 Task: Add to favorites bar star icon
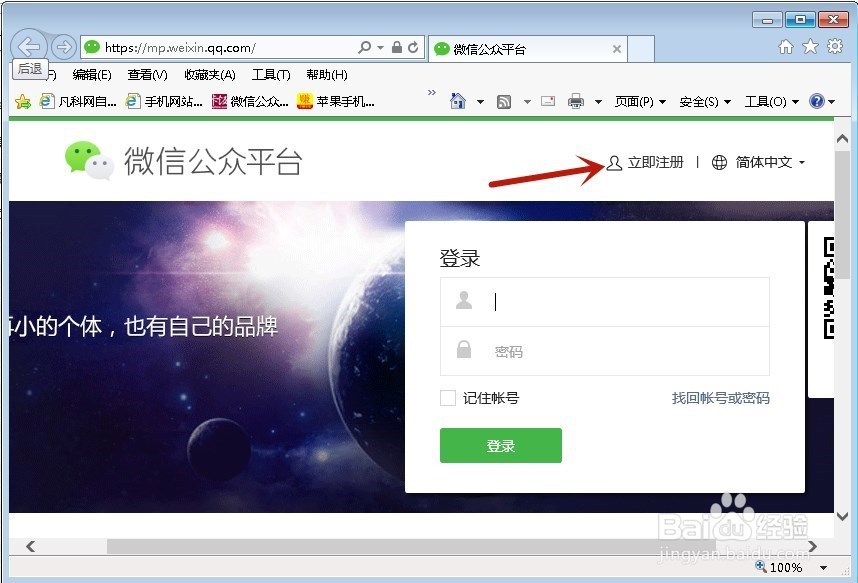click(x=23, y=101)
